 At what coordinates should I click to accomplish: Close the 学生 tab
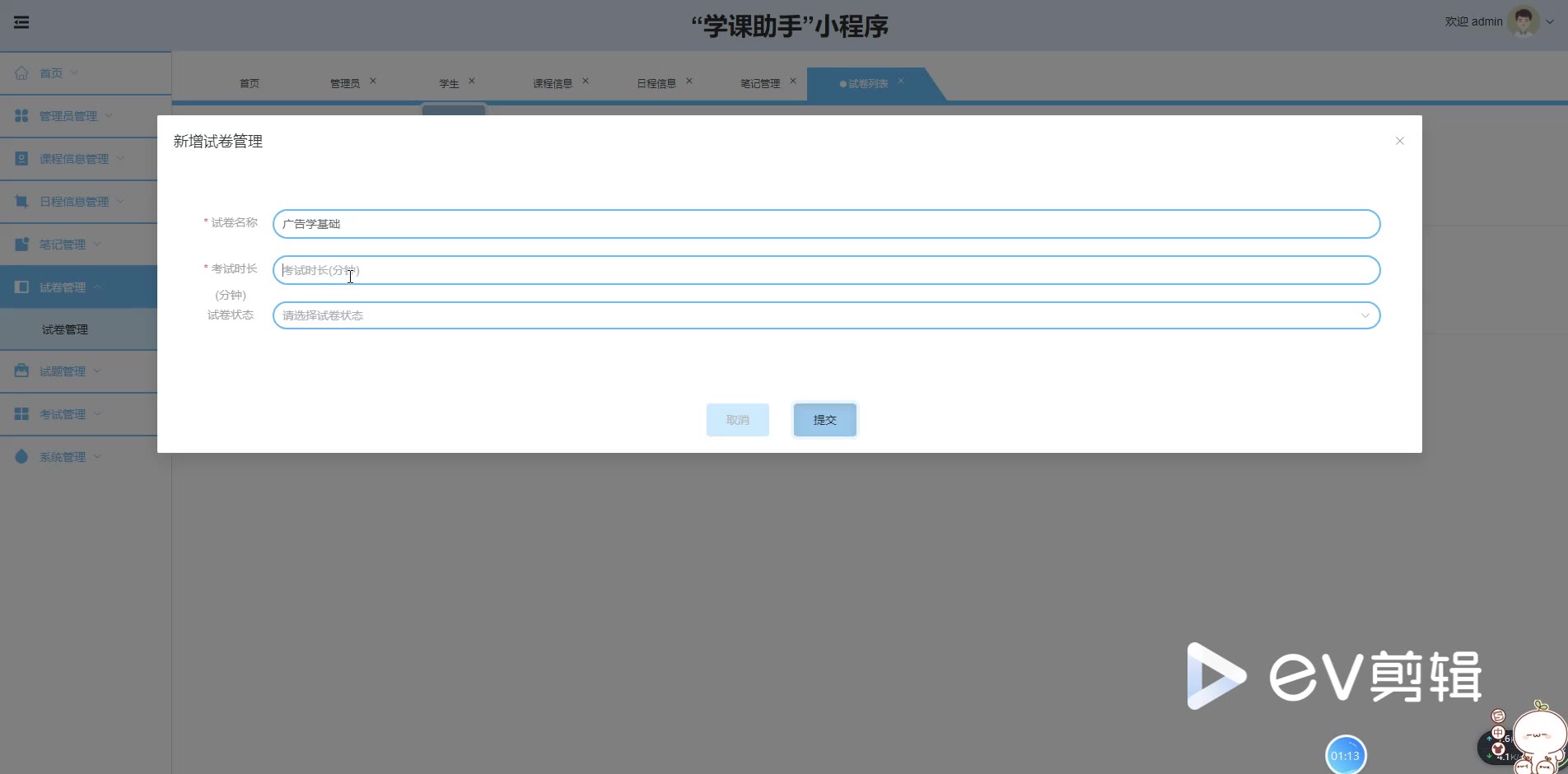[x=472, y=81]
